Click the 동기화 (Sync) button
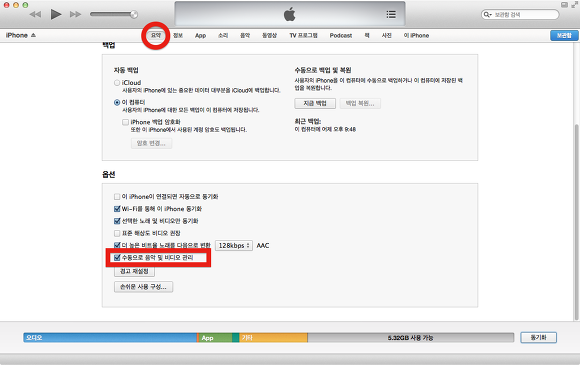Viewport: 580px width, 365px height. 538,337
